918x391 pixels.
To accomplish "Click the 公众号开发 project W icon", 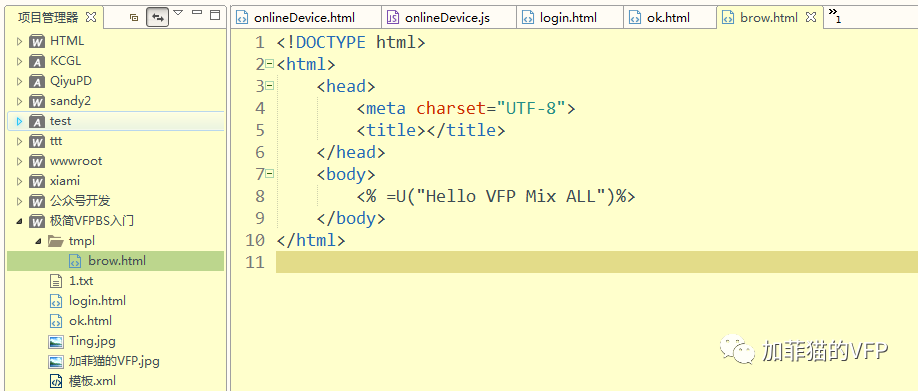I will tap(37, 201).
